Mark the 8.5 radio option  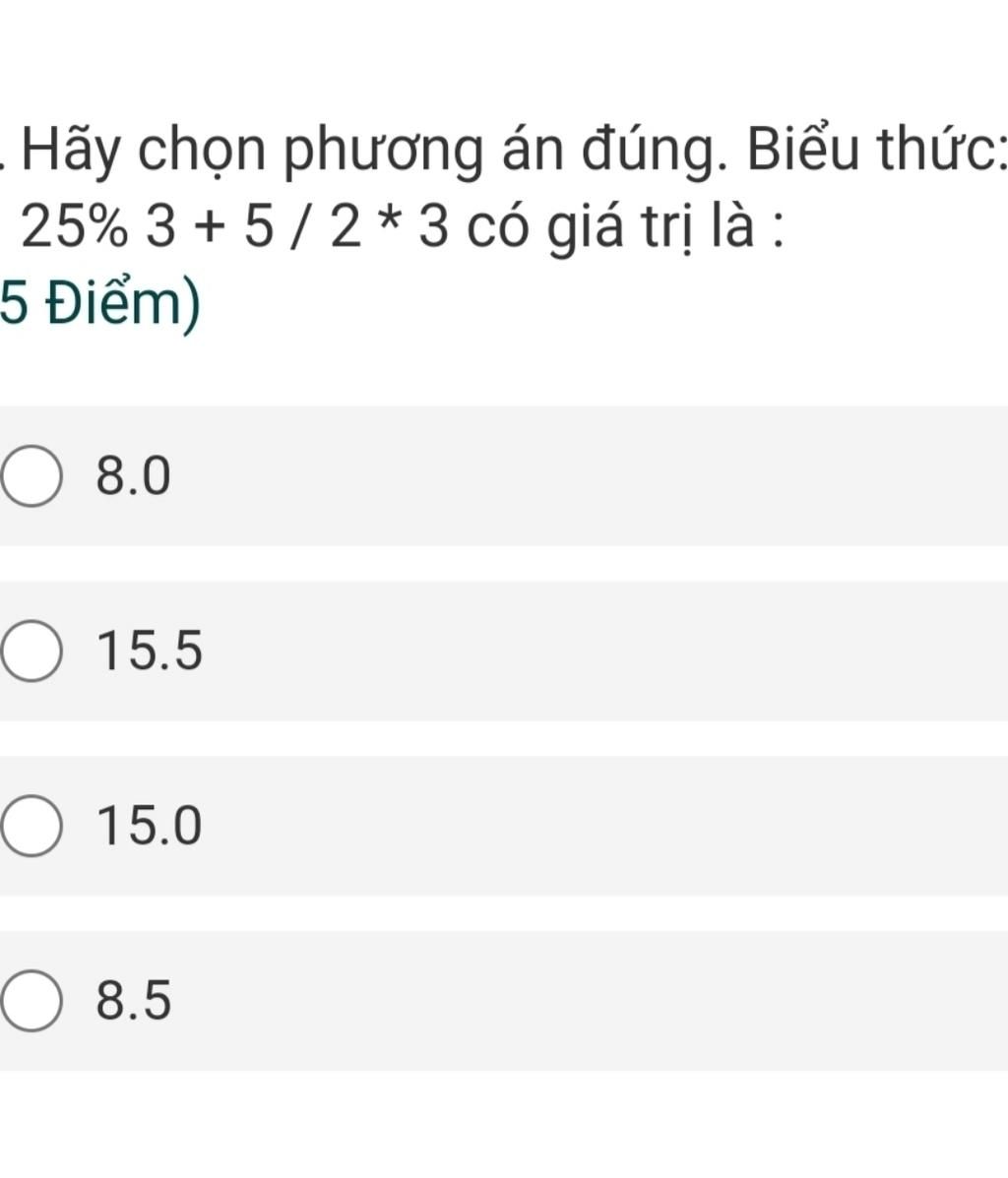coord(32,1000)
